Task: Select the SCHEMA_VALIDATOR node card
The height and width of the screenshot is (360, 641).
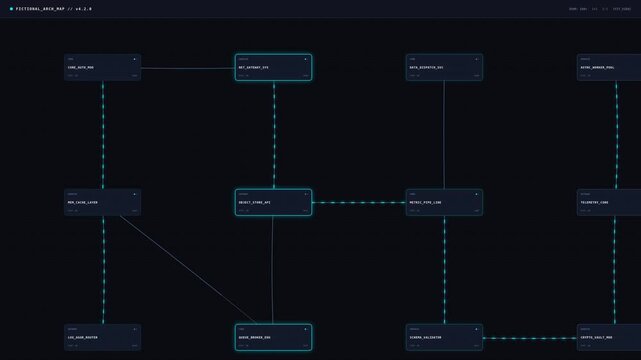Action: click(444, 338)
